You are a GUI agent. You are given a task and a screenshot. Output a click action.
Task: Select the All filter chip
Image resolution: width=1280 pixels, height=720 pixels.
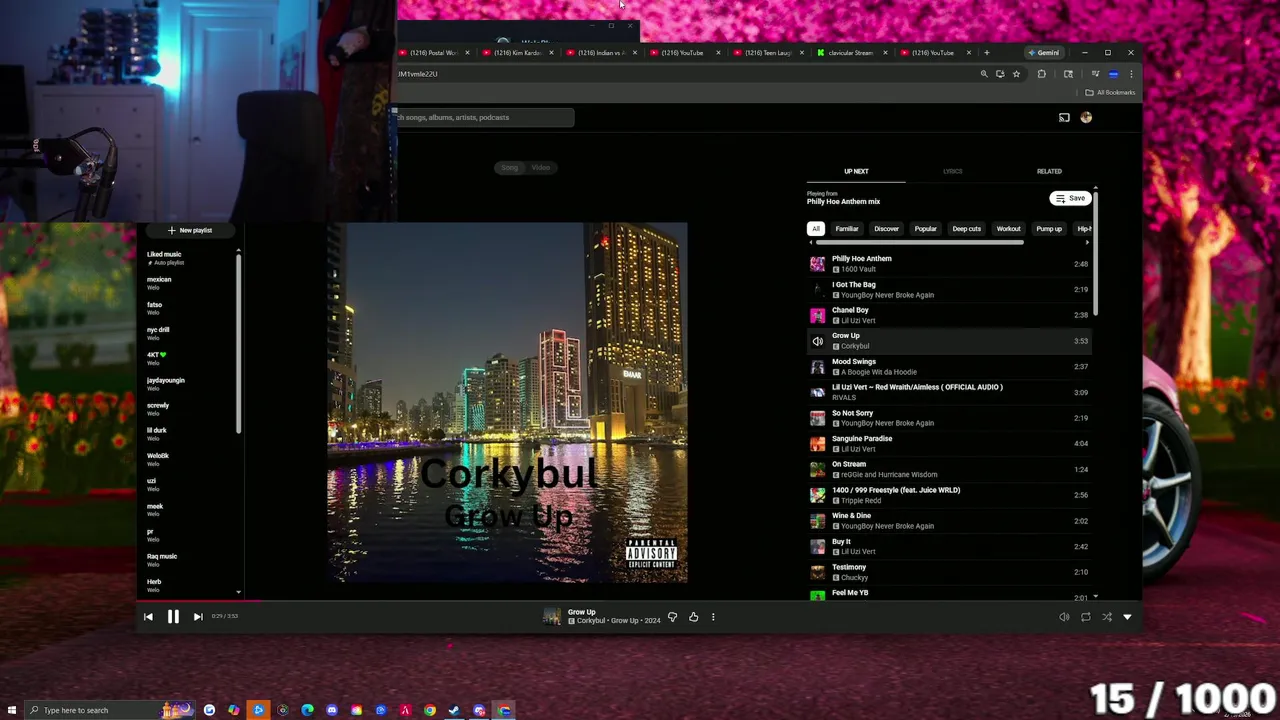tap(816, 229)
